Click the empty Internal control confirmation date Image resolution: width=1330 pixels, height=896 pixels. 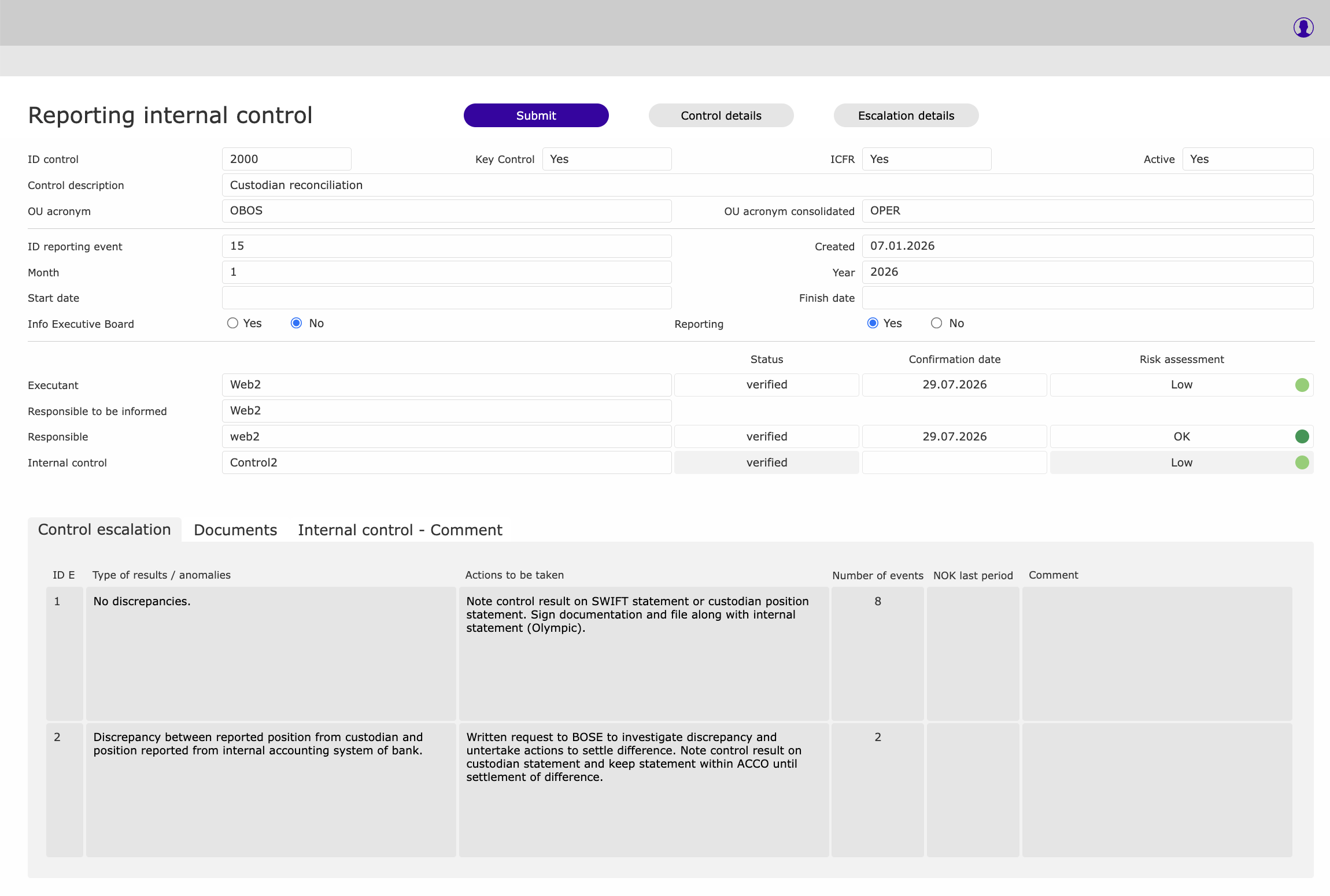click(955, 462)
